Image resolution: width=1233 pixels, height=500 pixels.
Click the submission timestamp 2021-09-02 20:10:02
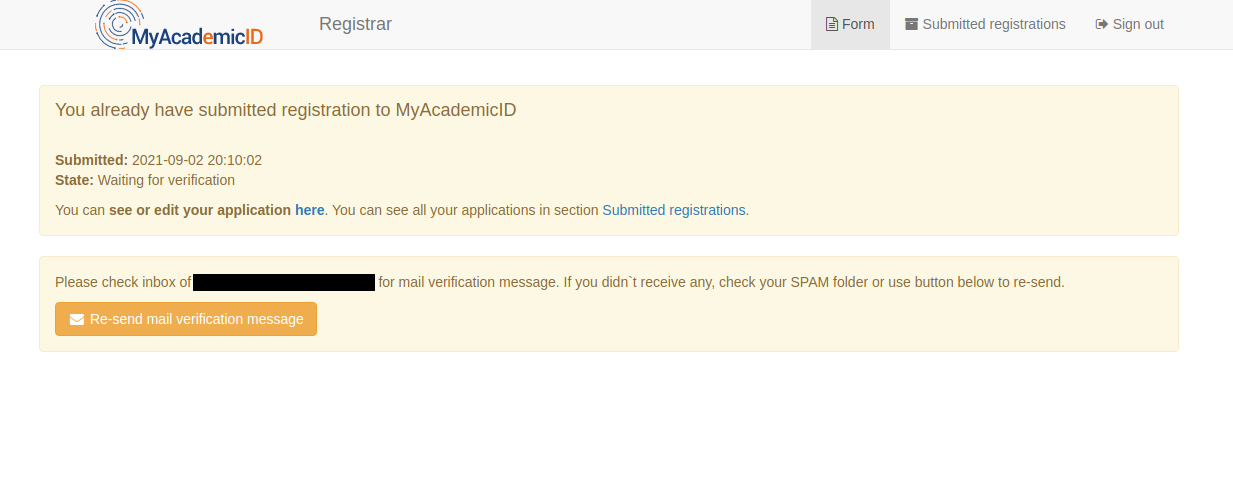pos(197,160)
